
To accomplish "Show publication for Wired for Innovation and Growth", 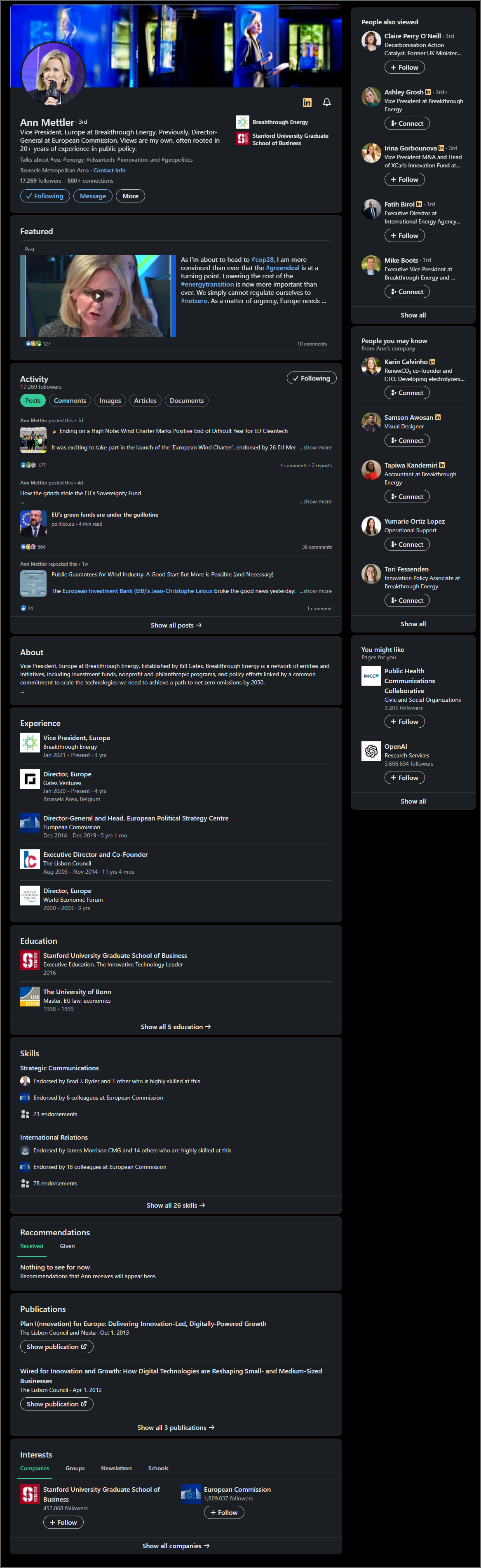I will (56, 1404).
